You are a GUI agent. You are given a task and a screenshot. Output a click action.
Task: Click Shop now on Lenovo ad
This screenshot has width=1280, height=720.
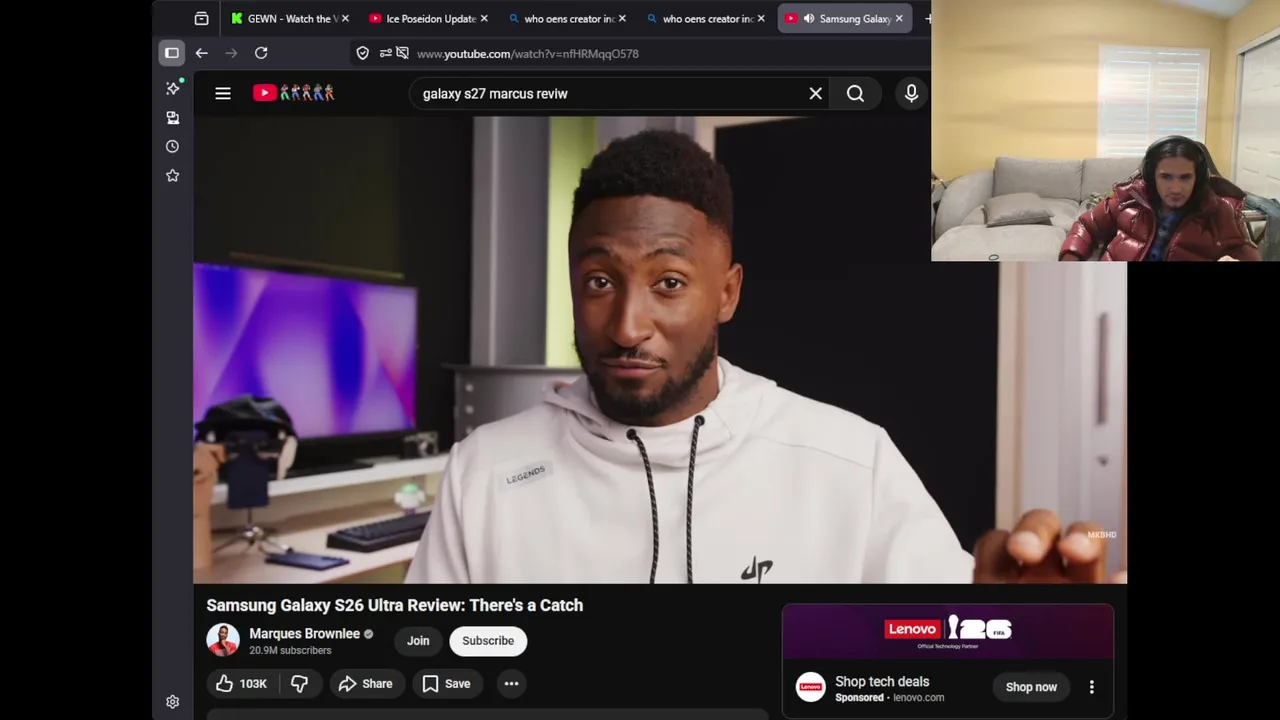click(x=1031, y=687)
